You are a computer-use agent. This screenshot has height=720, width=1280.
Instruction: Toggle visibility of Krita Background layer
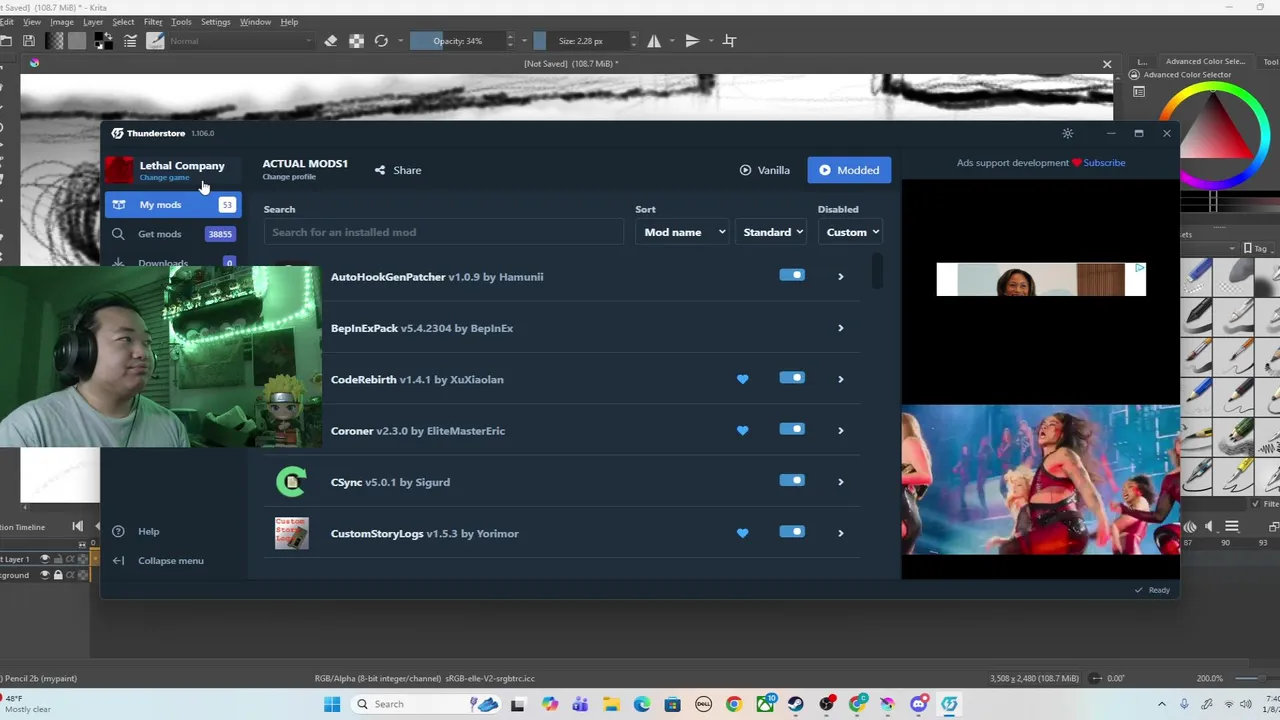click(44, 575)
